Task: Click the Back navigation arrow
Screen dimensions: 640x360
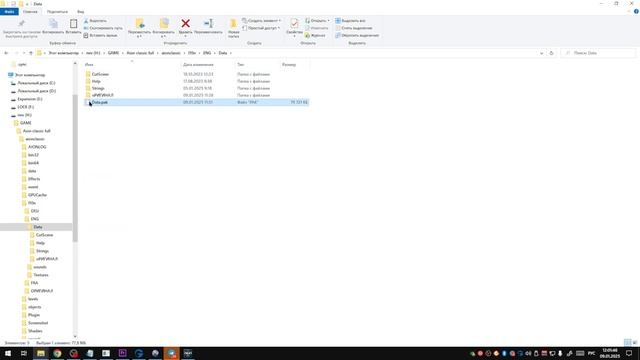Action: [x=6, y=53]
